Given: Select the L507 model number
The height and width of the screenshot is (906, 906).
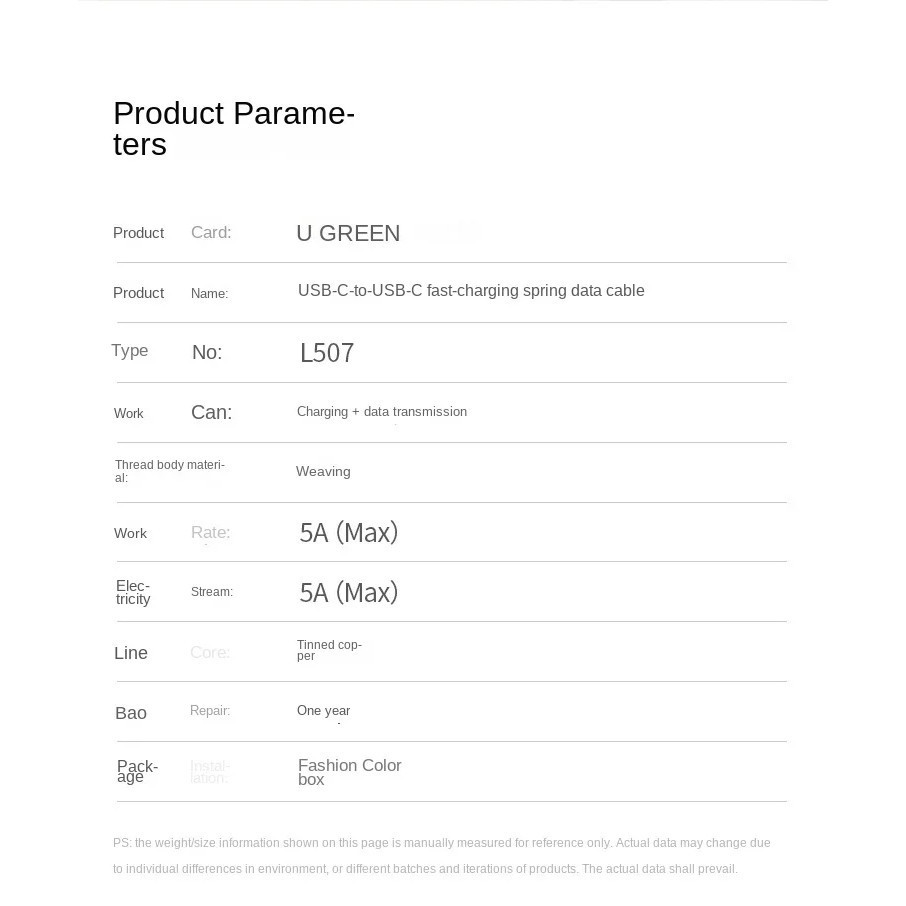Looking at the screenshot, I should pyautogui.click(x=327, y=353).
